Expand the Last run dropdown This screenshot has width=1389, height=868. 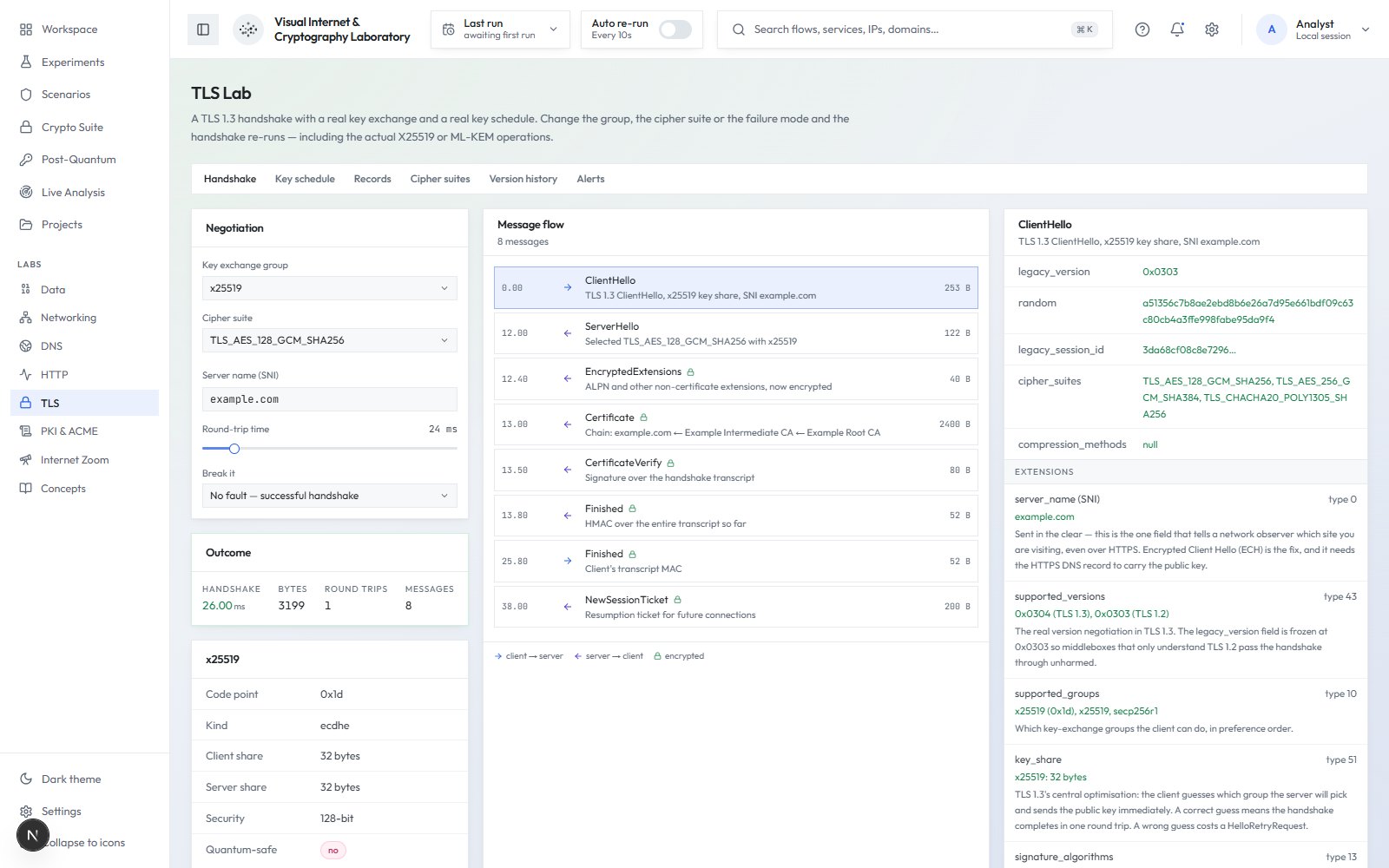(500, 30)
